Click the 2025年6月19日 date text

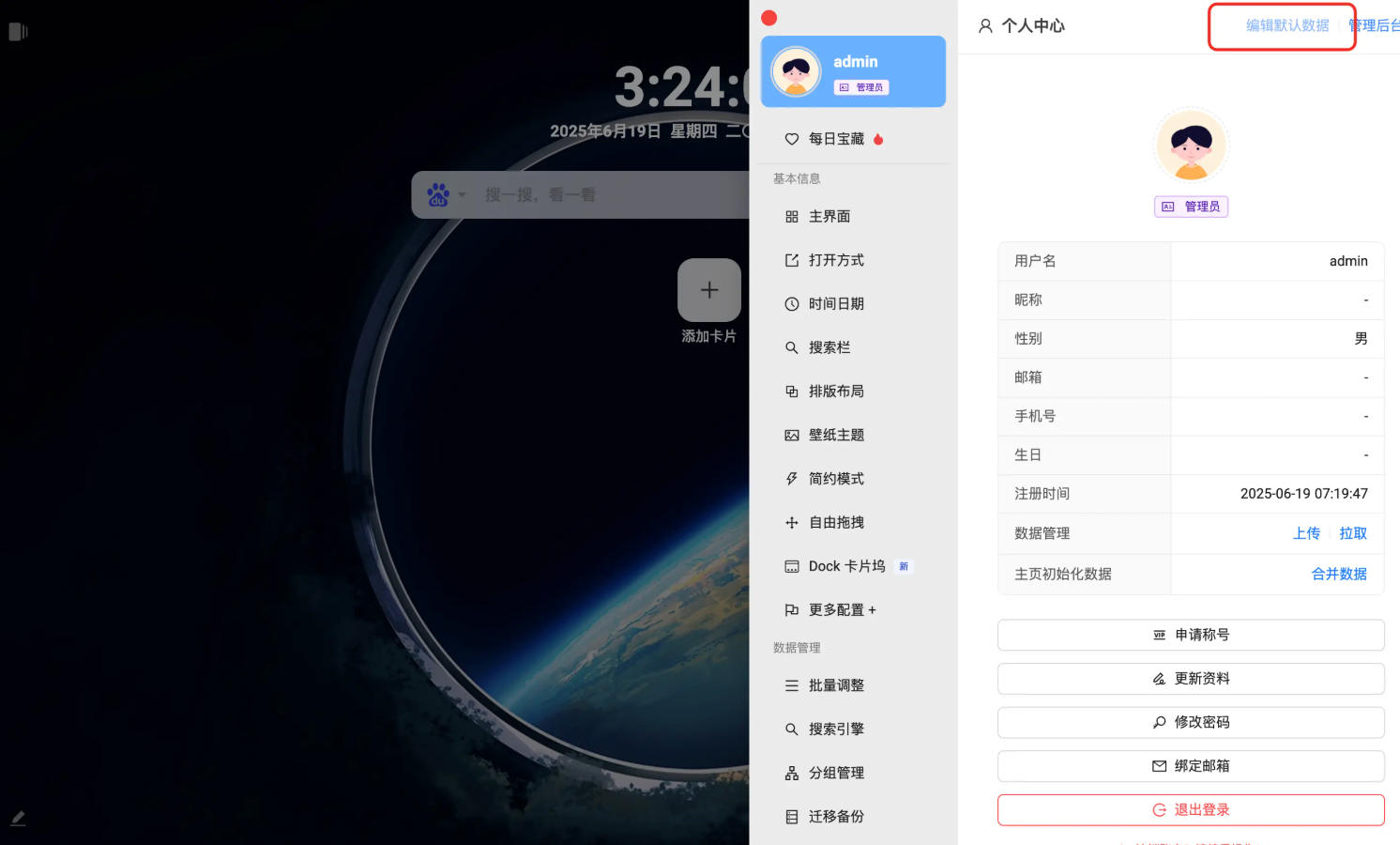click(605, 131)
